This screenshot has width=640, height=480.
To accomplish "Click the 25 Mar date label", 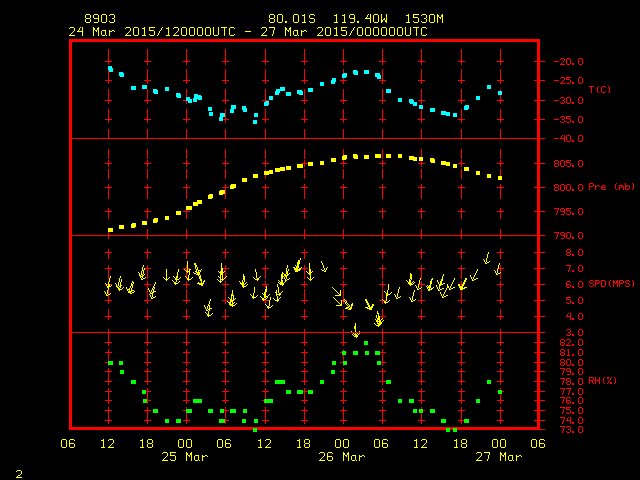I will (185, 457).
